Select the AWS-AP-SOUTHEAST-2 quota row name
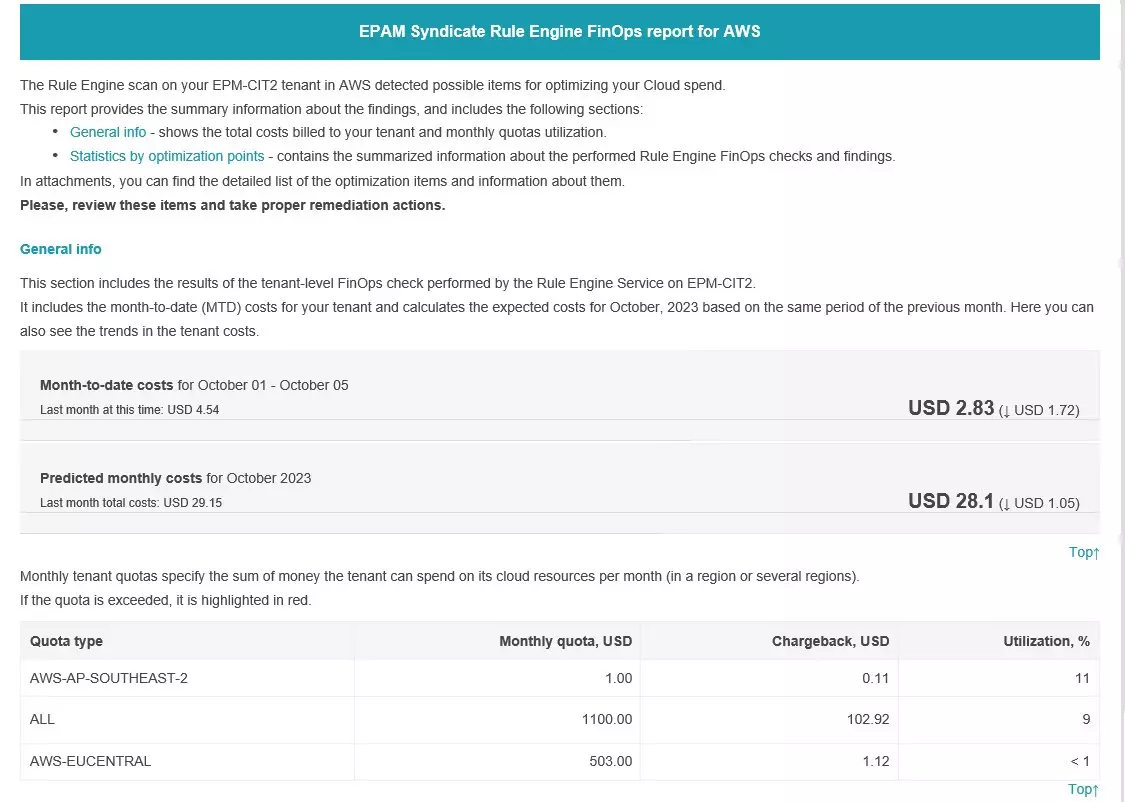This screenshot has width=1125, height=802. [x=109, y=679]
